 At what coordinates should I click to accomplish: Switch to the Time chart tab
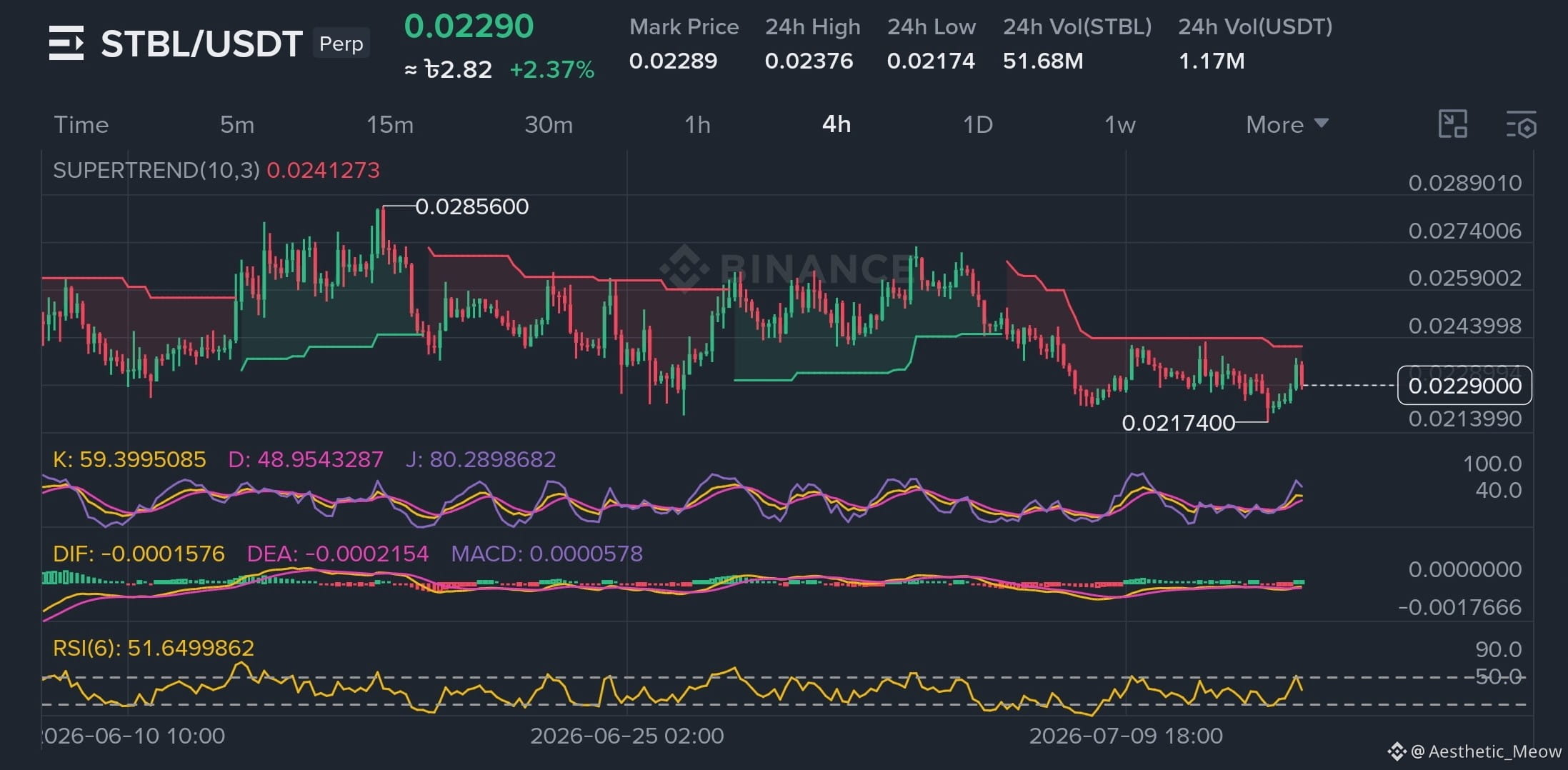pyautogui.click(x=81, y=124)
